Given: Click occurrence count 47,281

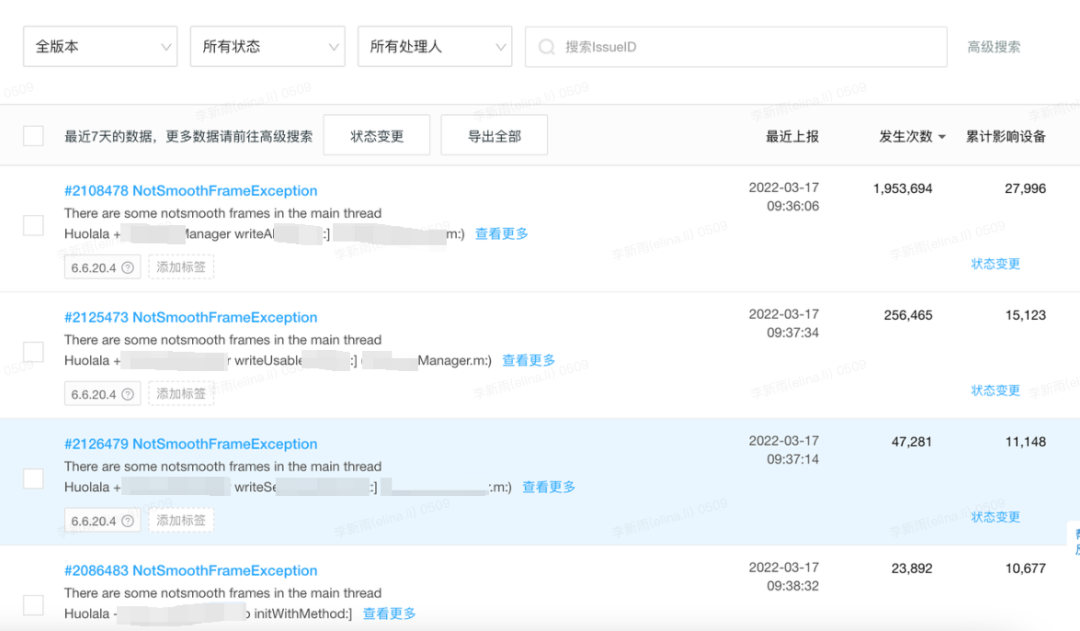Looking at the screenshot, I should (x=911, y=442).
